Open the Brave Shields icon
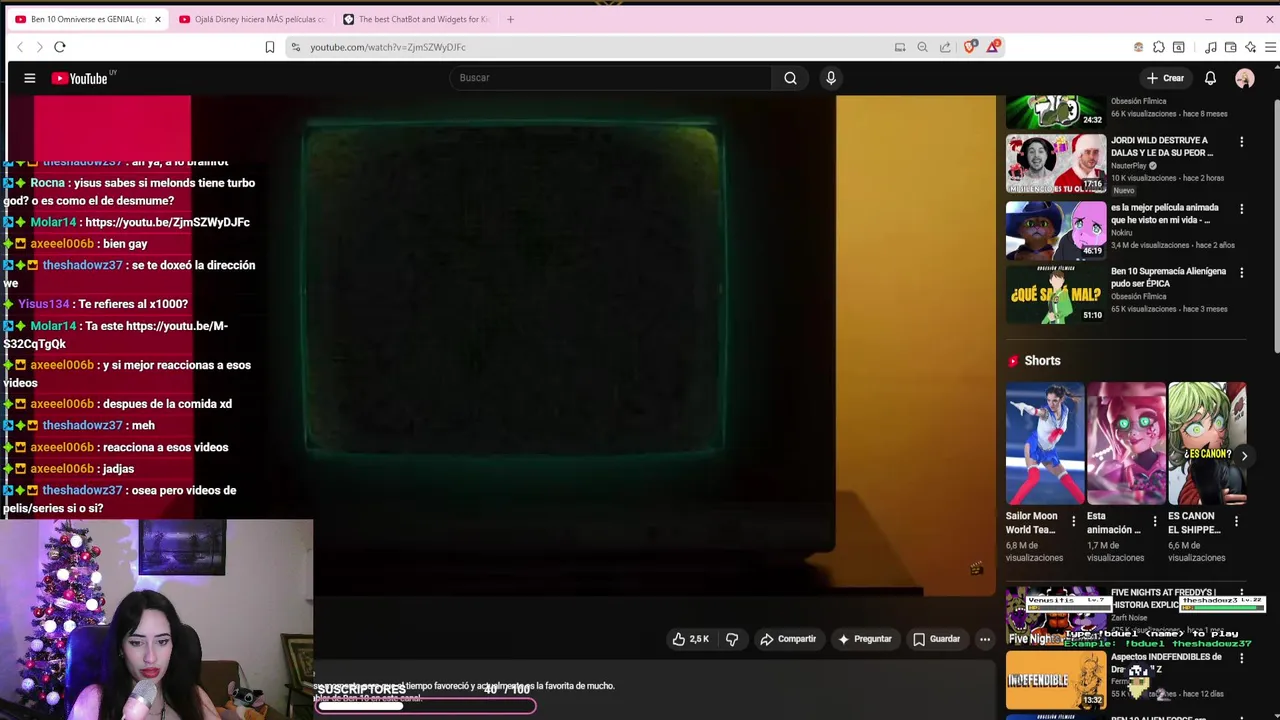 [970, 47]
